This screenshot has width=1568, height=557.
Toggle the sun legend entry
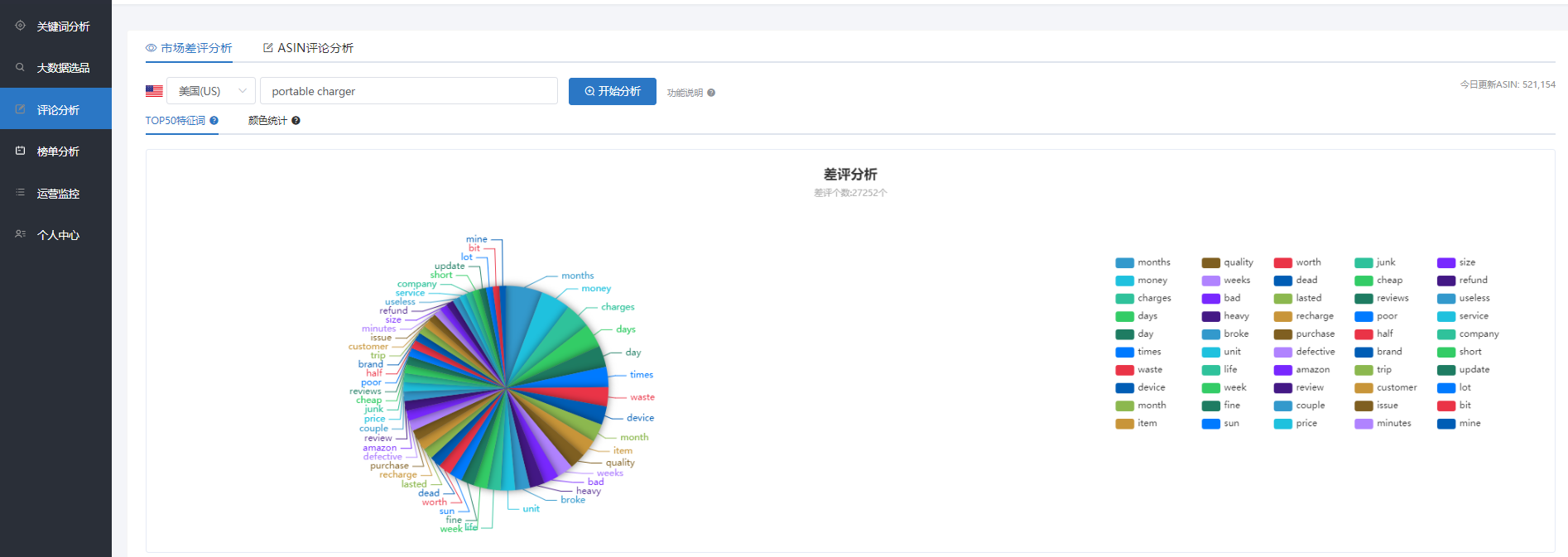point(1221,424)
